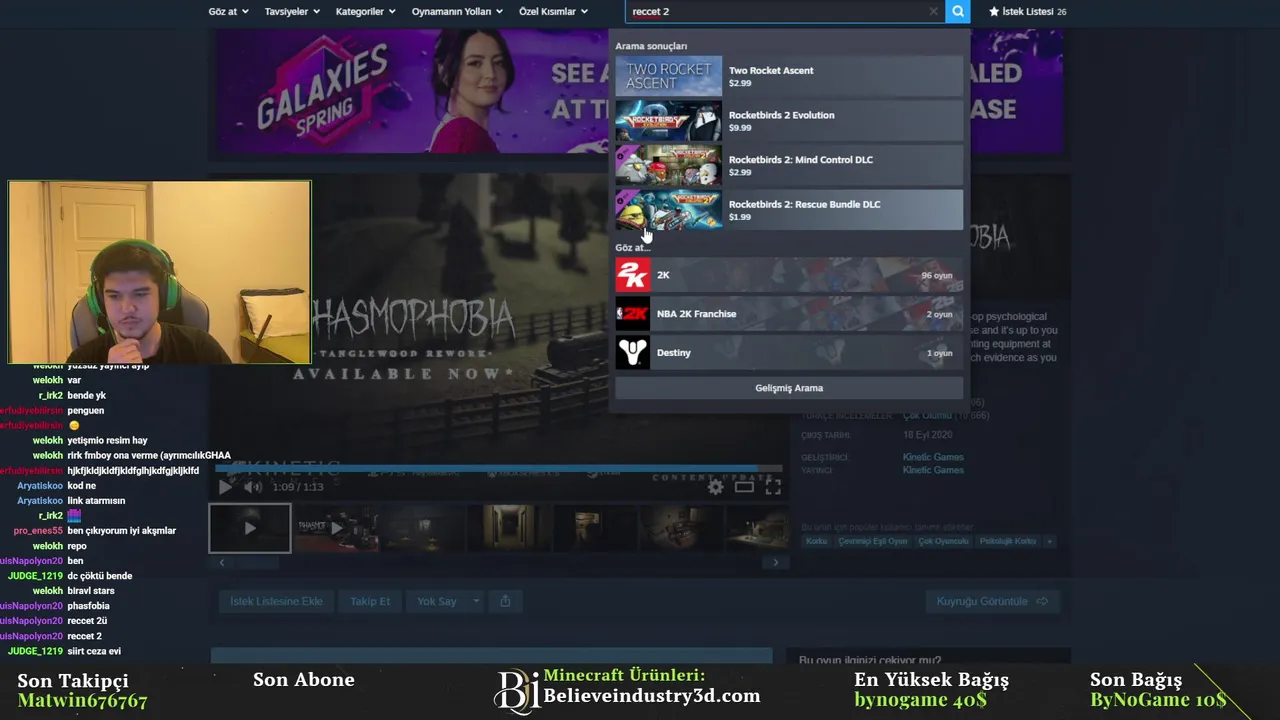The height and width of the screenshot is (720, 1280).
Task: Click the Two Rocket Ascent thumbnail image
Action: (668, 76)
